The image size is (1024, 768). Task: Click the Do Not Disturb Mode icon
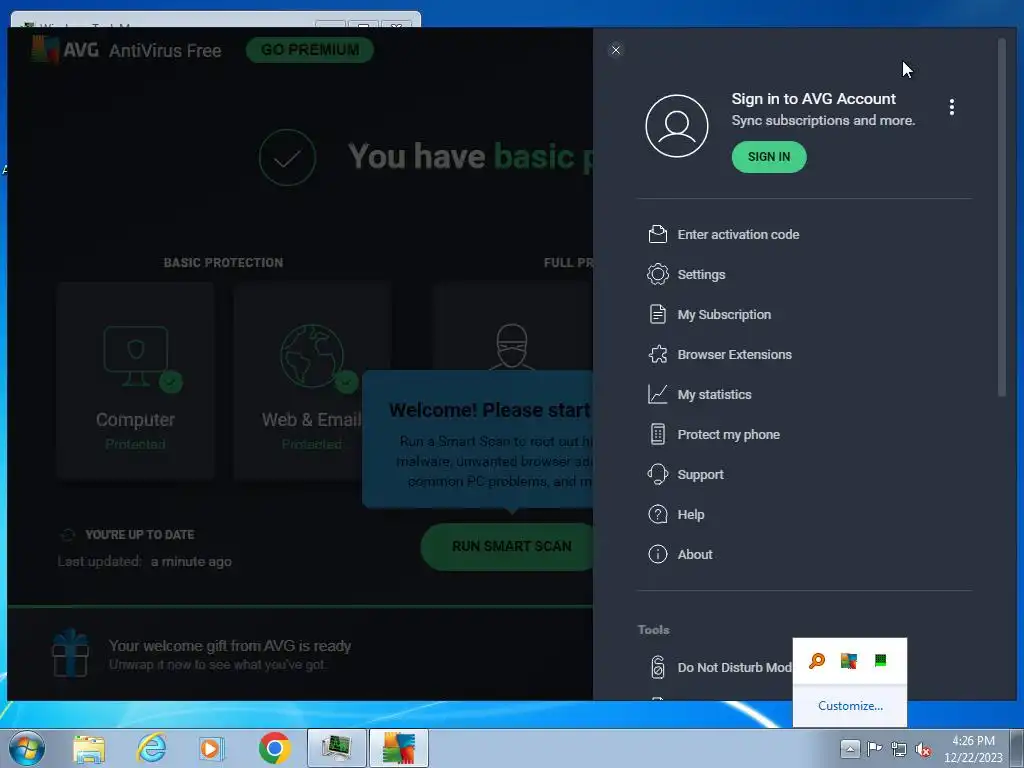(658, 667)
